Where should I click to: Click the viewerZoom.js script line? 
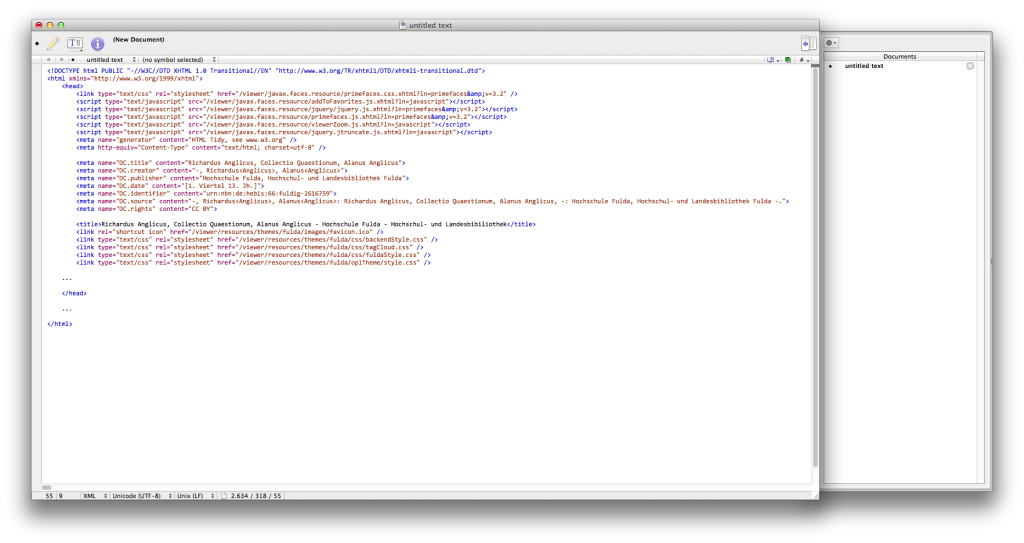(x=273, y=124)
